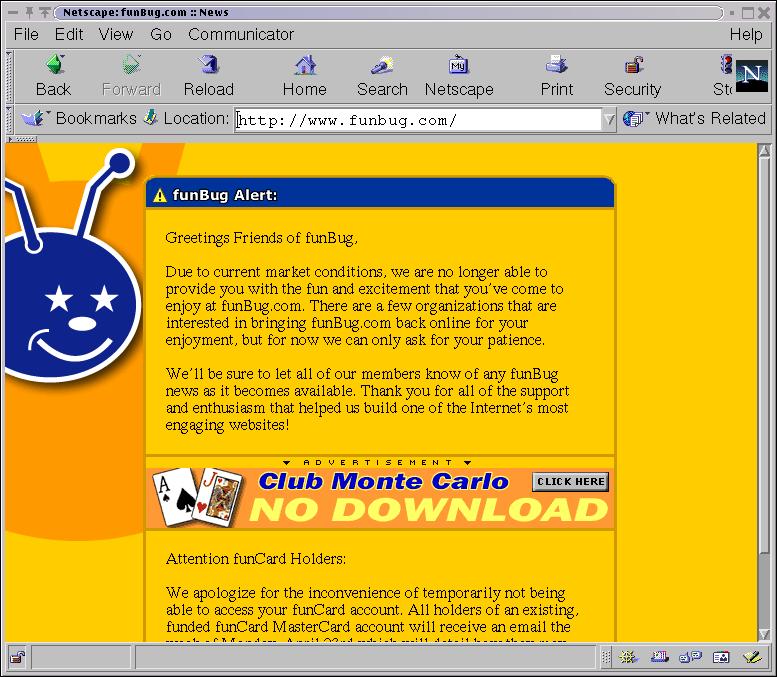Click the padlock security status icon
The image size is (777, 677).
(18, 657)
